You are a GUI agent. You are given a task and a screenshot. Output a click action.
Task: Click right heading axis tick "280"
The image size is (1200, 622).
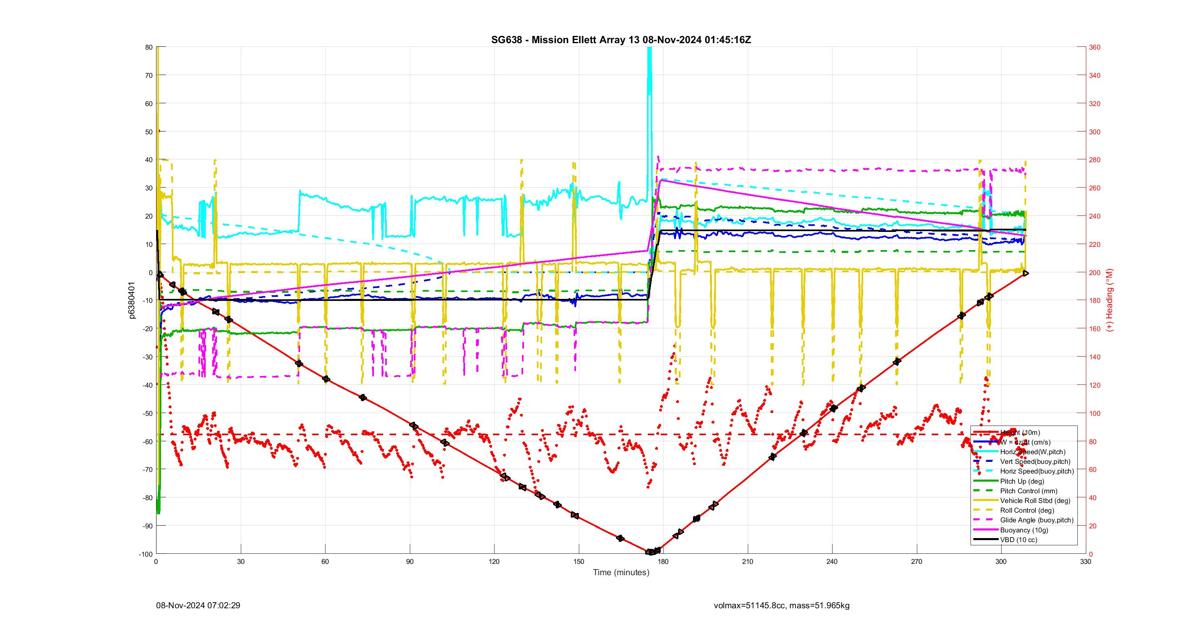[1095, 160]
